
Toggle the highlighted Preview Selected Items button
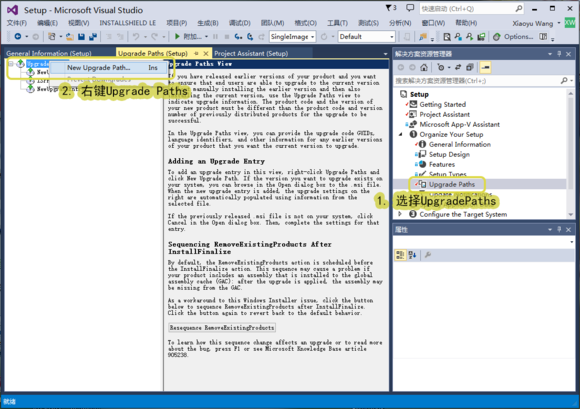[x=485, y=67]
